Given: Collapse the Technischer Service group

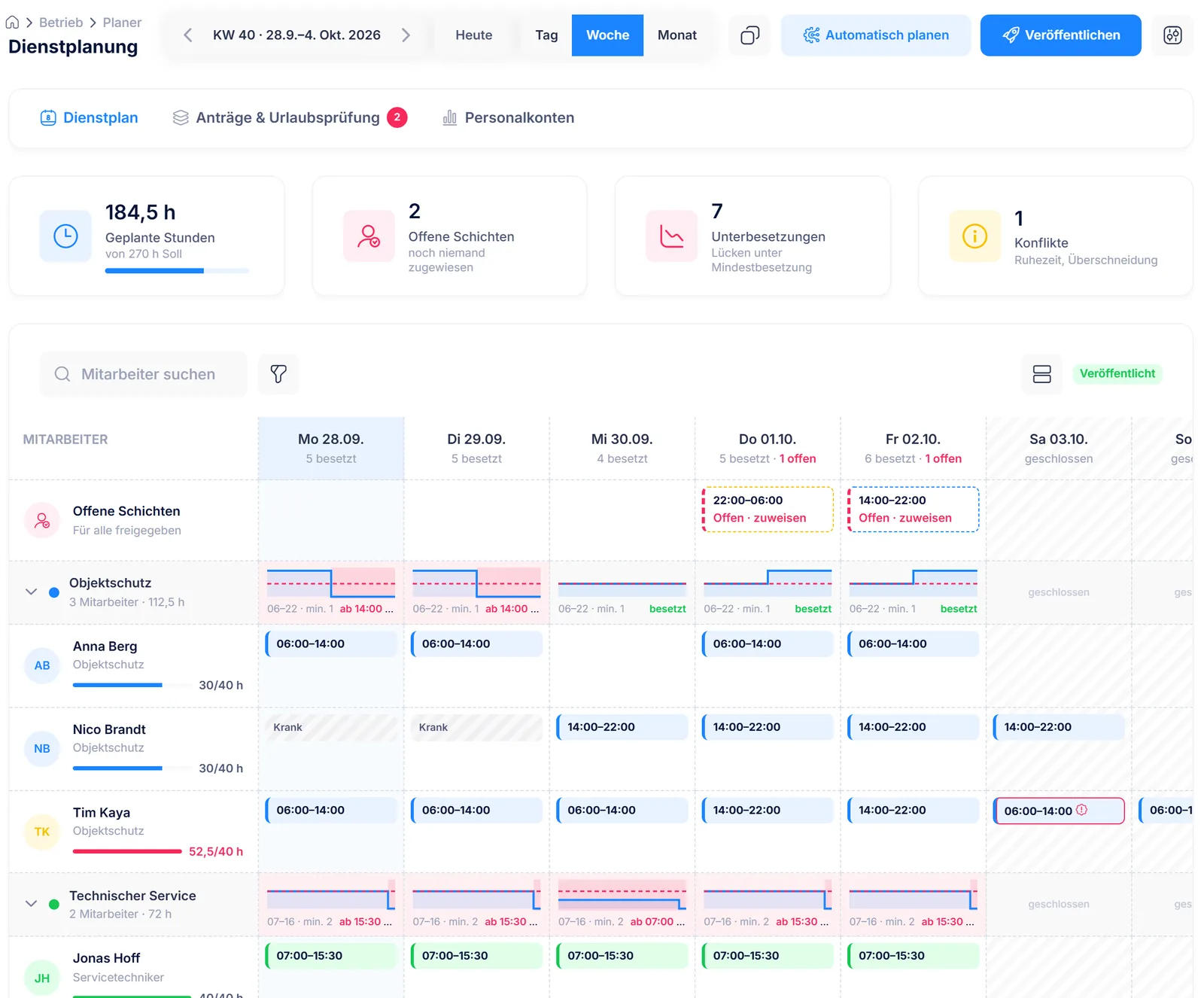Looking at the screenshot, I should [x=31, y=903].
